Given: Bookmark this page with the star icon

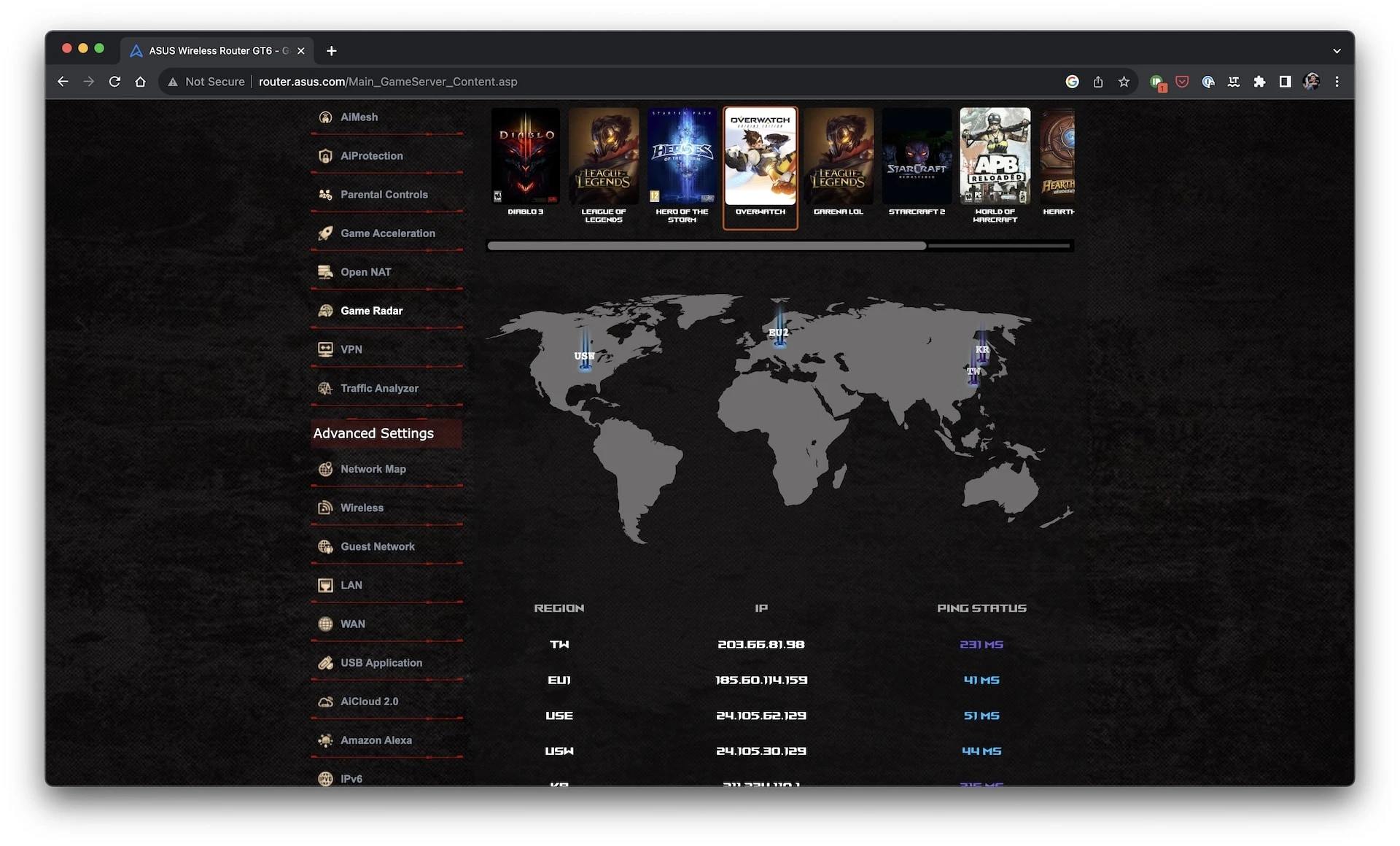Looking at the screenshot, I should (1124, 82).
